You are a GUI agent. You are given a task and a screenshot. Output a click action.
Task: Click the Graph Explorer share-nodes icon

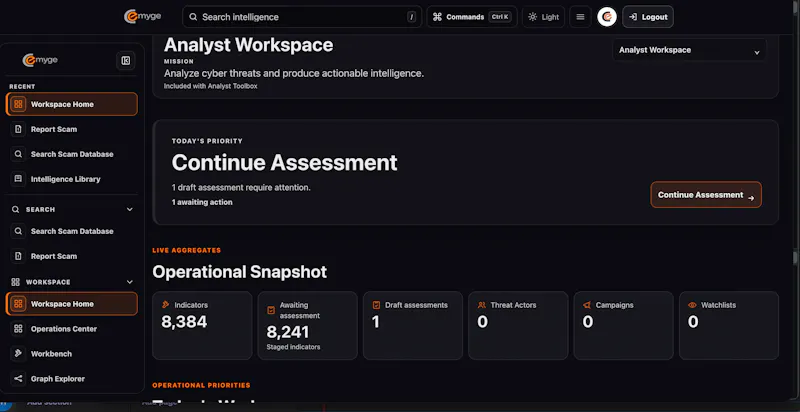click(x=18, y=379)
